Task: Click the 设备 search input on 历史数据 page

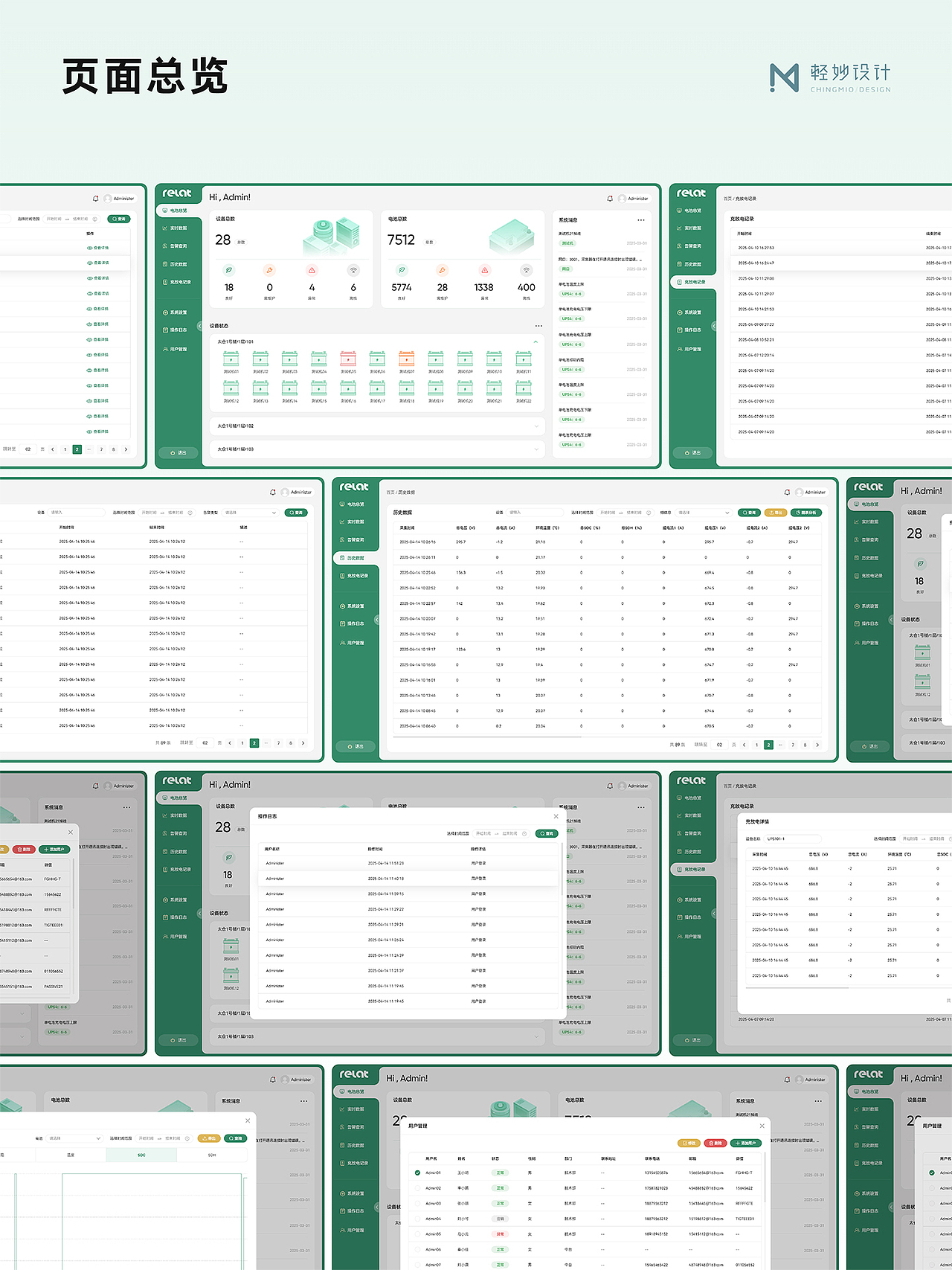Action: (x=535, y=513)
